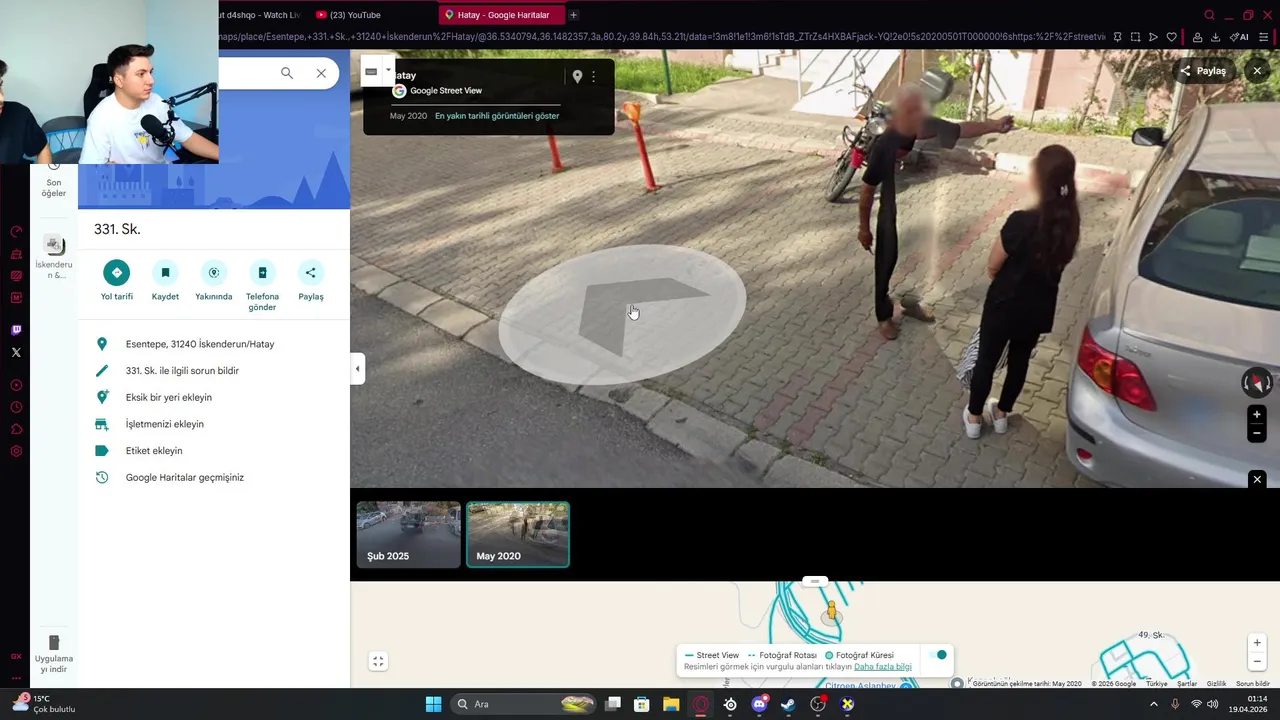Click Opera tab search magnifier
The height and width of the screenshot is (720, 1280).
click(1209, 15)
